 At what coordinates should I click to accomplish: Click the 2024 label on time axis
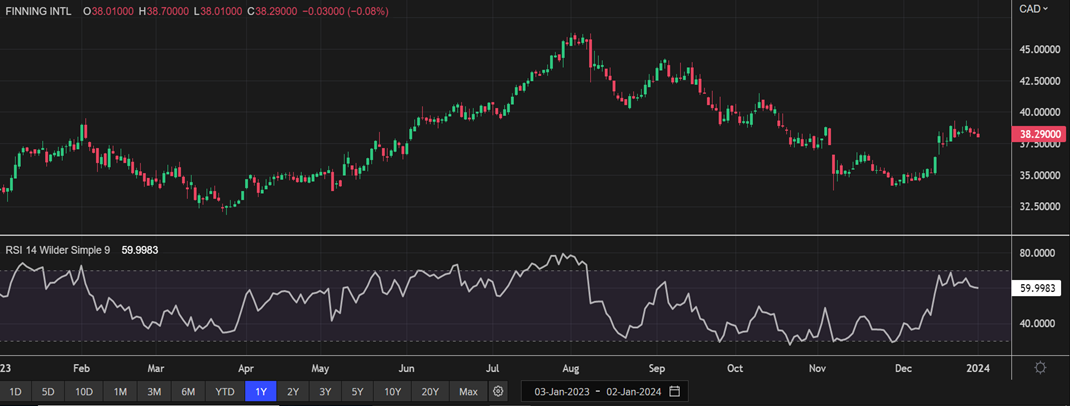pos(977,368)
